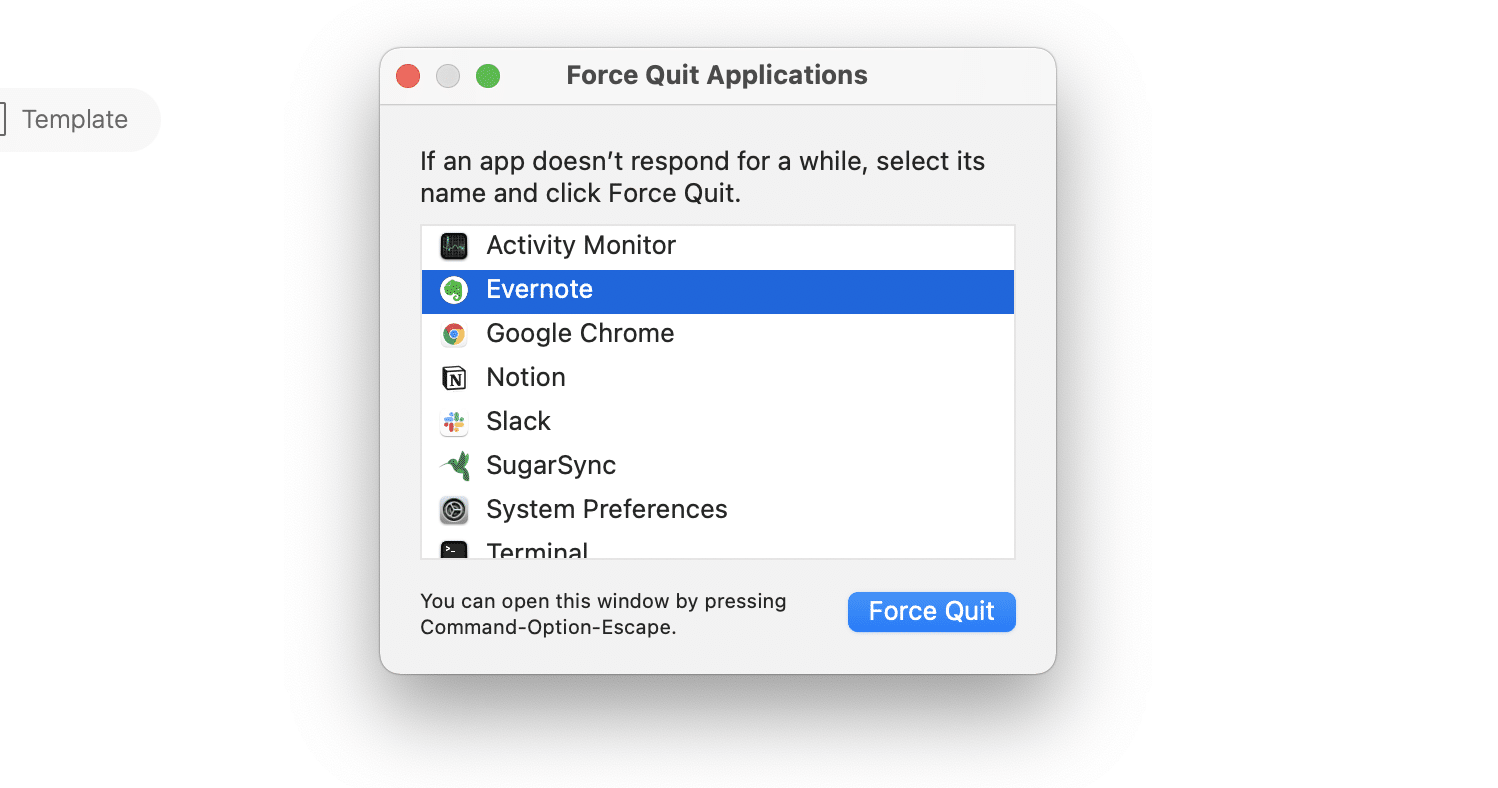Image resolution: width=1498 pixels, height=788 pixels.
Task: Choose System Preferences in the list
Action: [606, 510]
